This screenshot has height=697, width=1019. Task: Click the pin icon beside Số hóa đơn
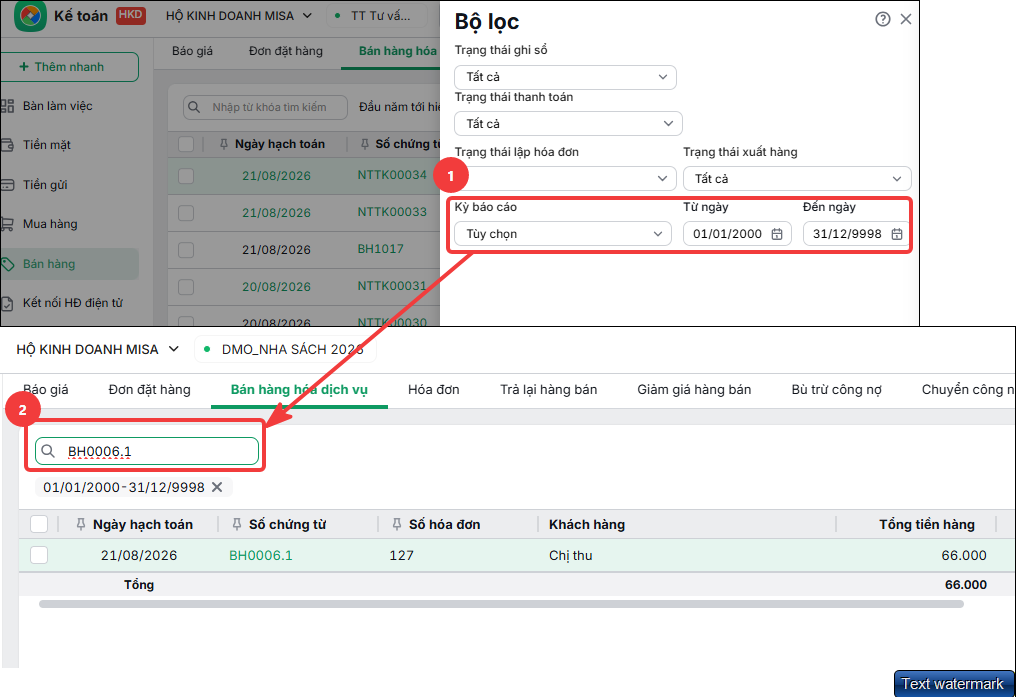coord(397,524)
